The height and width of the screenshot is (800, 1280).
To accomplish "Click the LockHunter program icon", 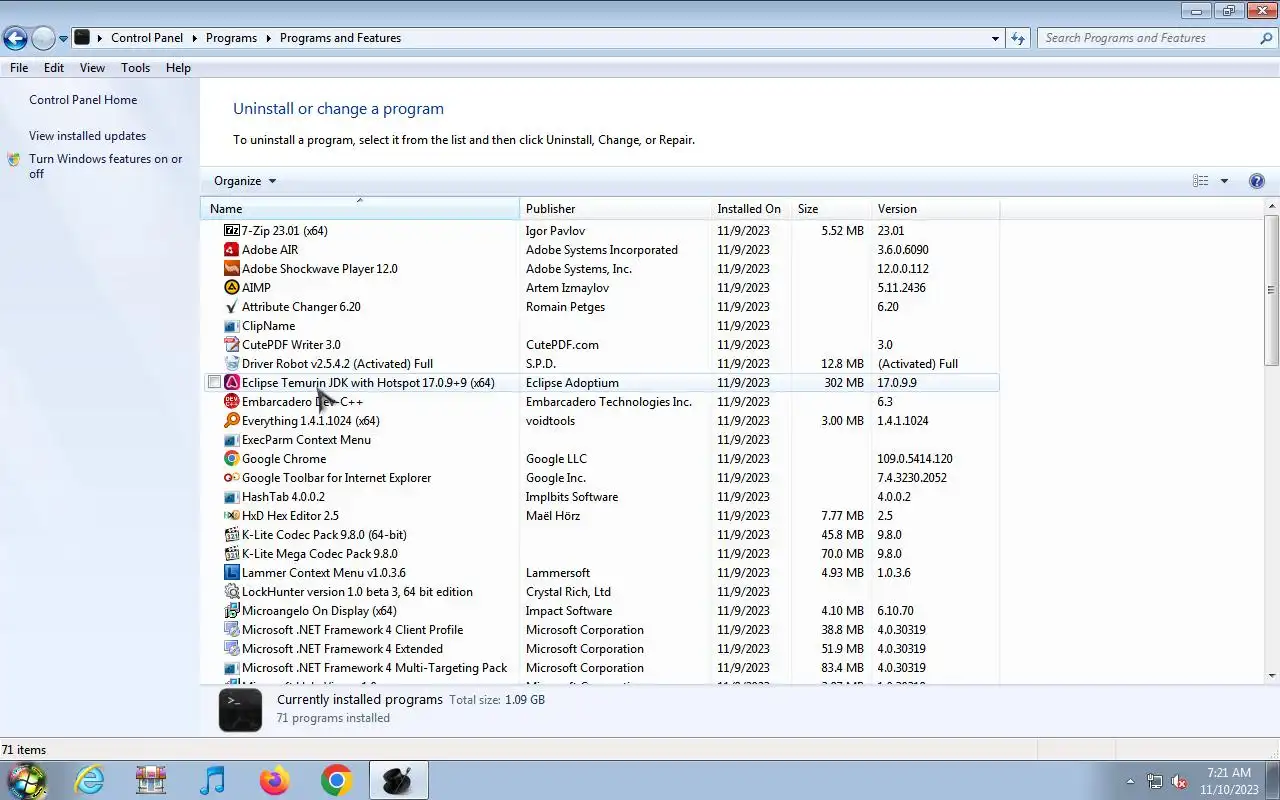I will (x=232, y=592).
